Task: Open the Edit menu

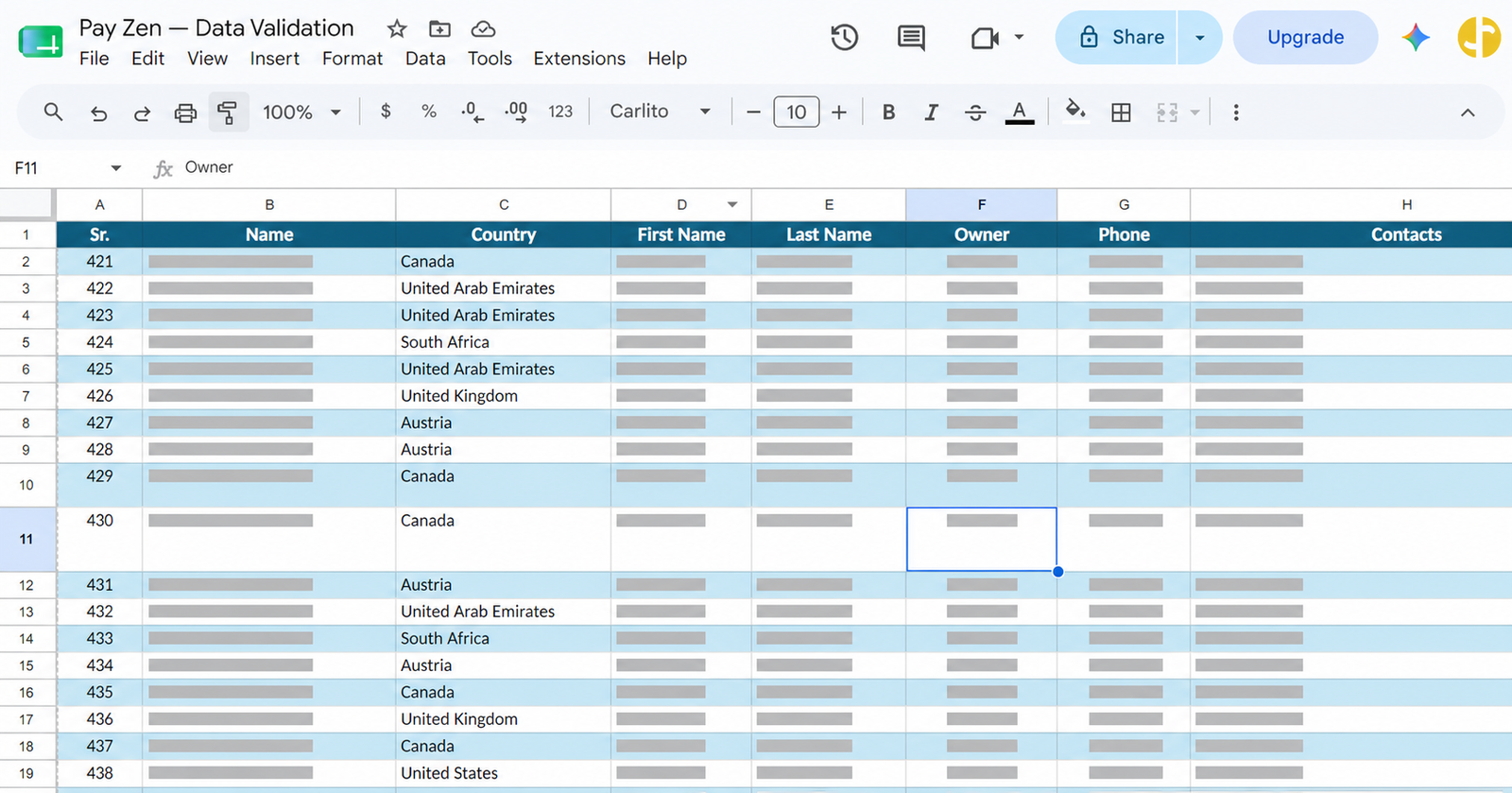Action: click(147, 59)
